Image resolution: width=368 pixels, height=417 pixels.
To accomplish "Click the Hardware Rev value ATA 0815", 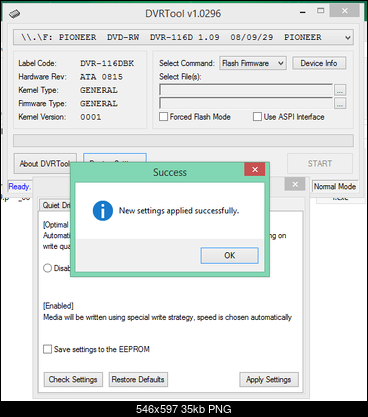I will [101, 77].
